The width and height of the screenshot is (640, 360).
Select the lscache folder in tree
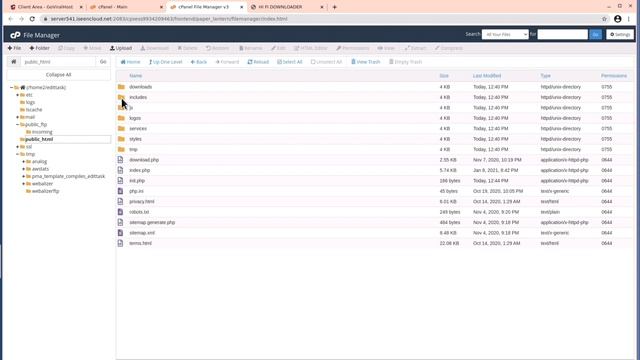pos(34,109)
